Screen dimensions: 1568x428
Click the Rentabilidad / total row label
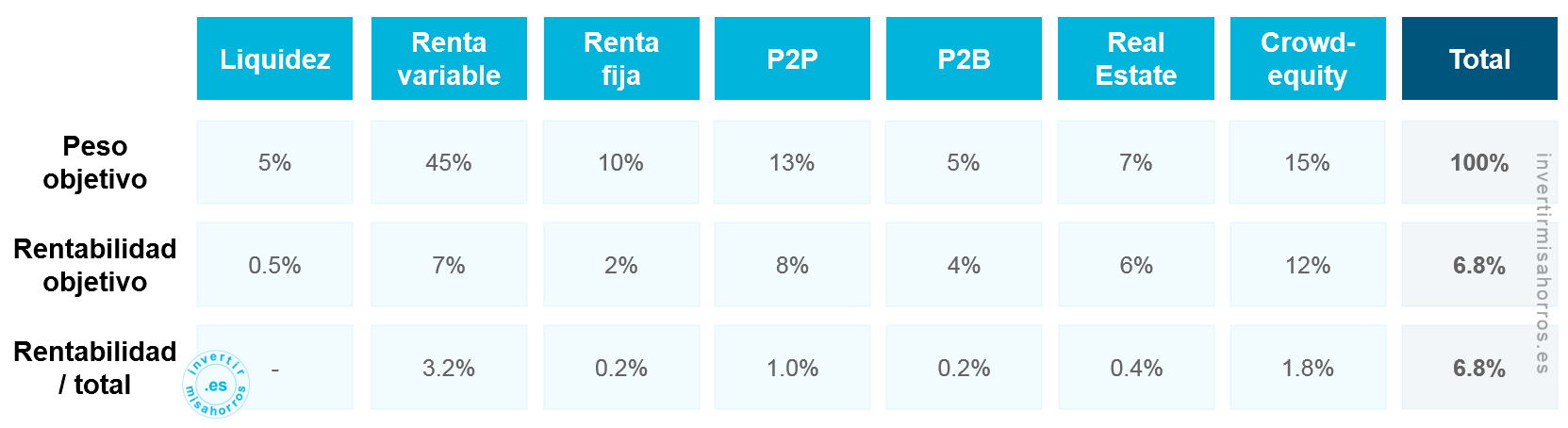(x=94, y=368)
